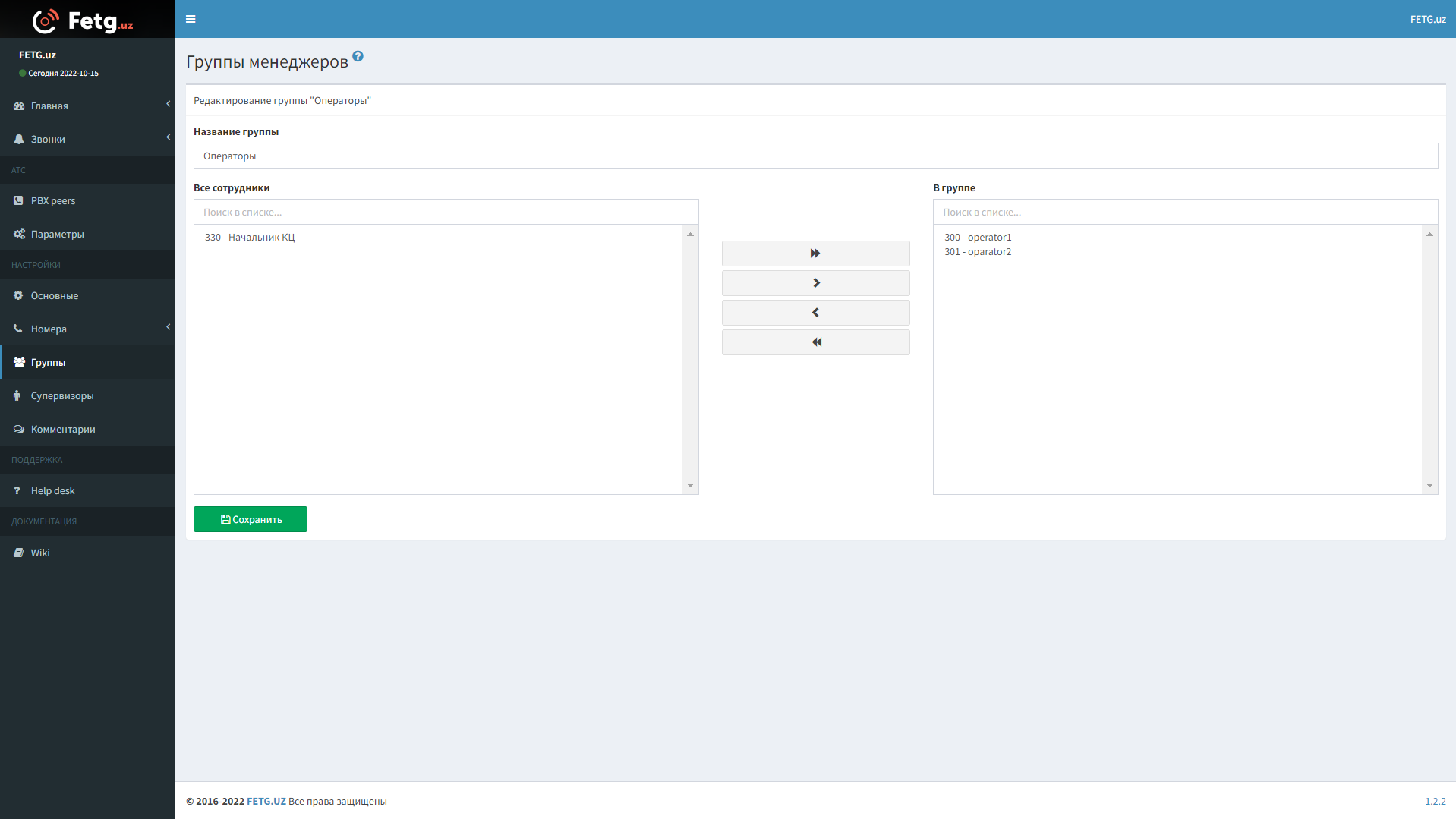The width and height of the screenshot is (1456, 819).
Task: Follow the FETG.UZ footer link
Action: point(266,802)
